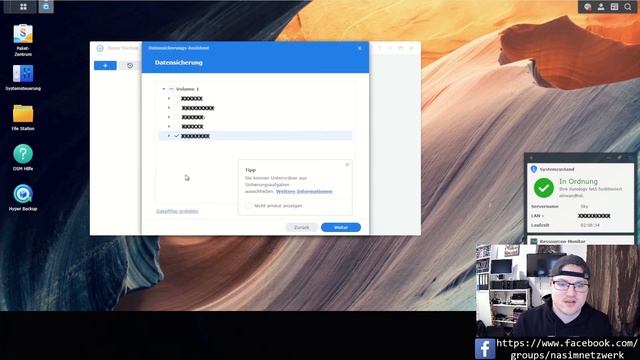Collapse the Volume 1 tree node
Image resolution: width=640 pixels, height=360 pixels.
pos(164,89)
